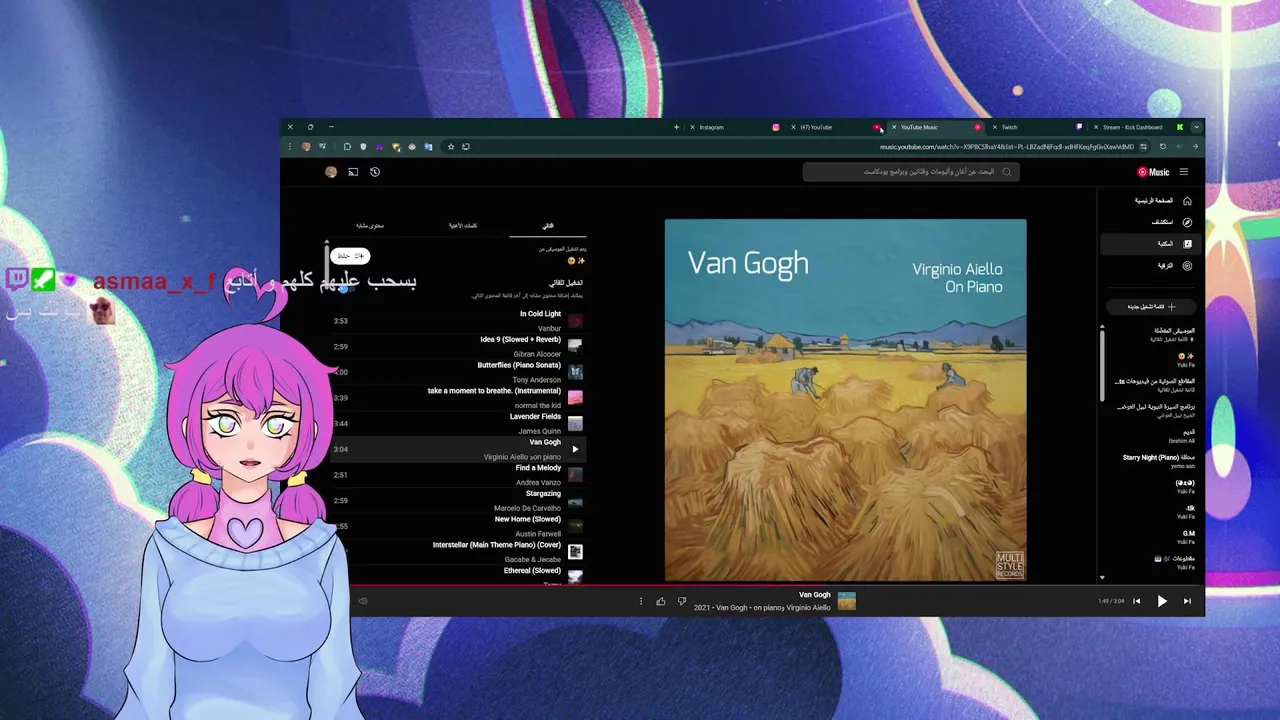This screenshot has height=720, width=1280.
Task: Click Virginio Aiello artist link in player bar
Action: coord(808,608)
